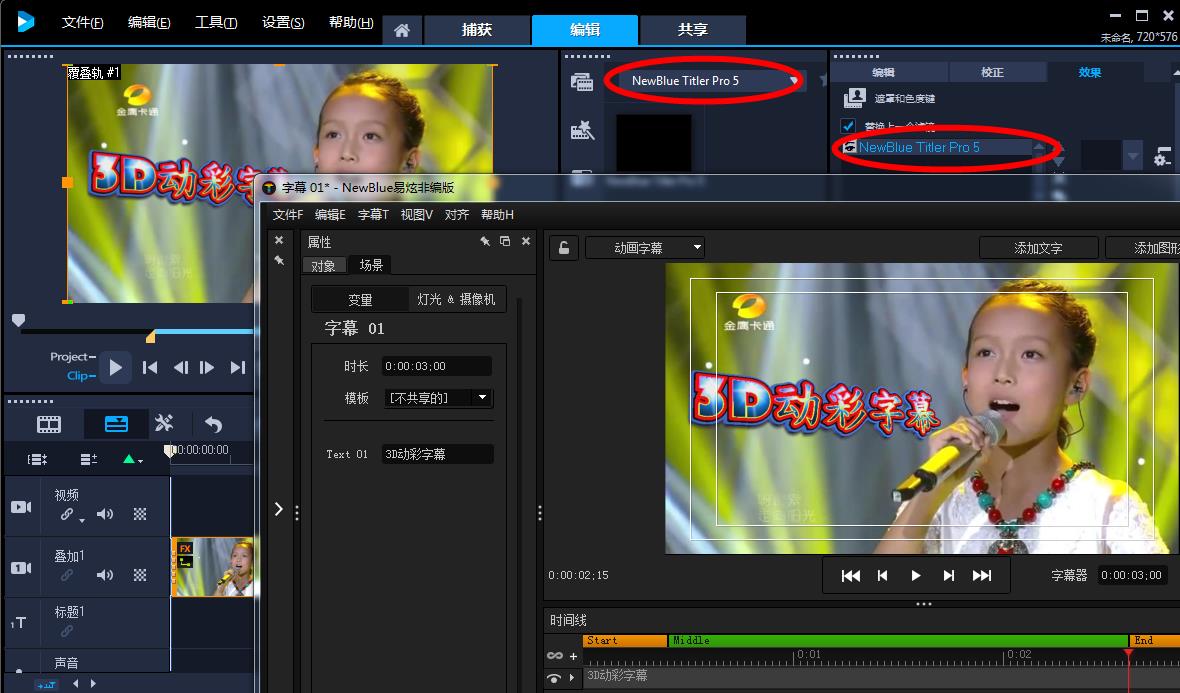1180x693 pixels.
Task: Switch to the 共享 step tab
Action: pyautogui.click(x=692, y=30)
